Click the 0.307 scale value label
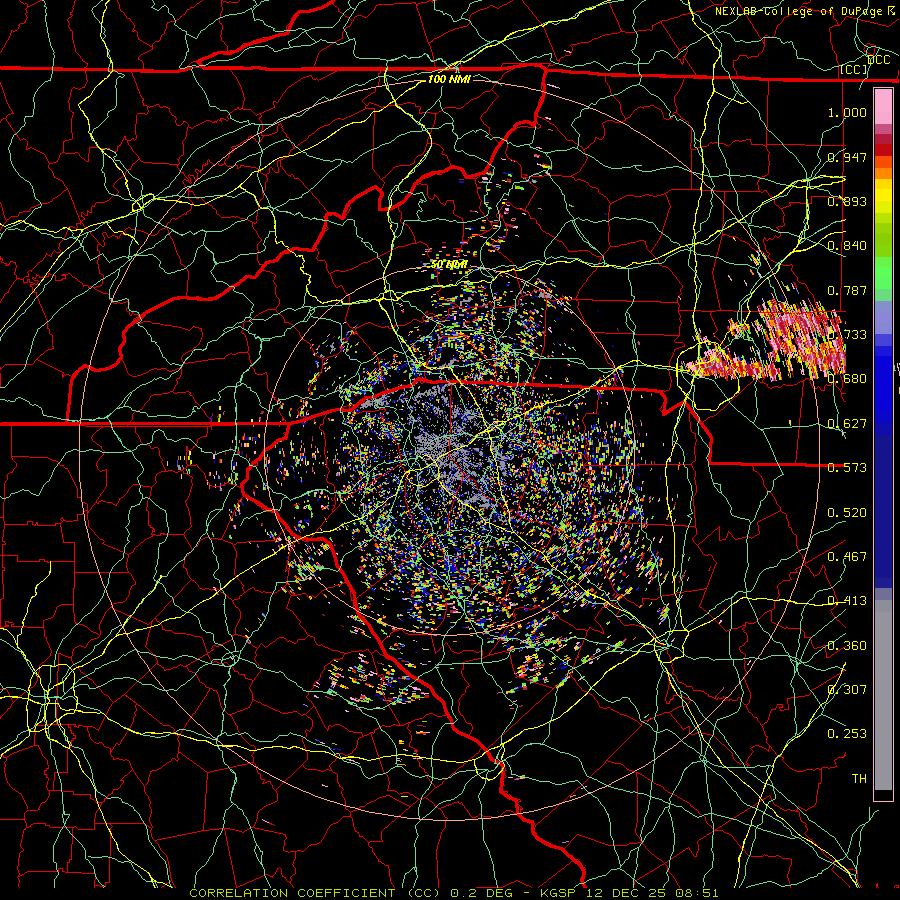 (847, 690)
